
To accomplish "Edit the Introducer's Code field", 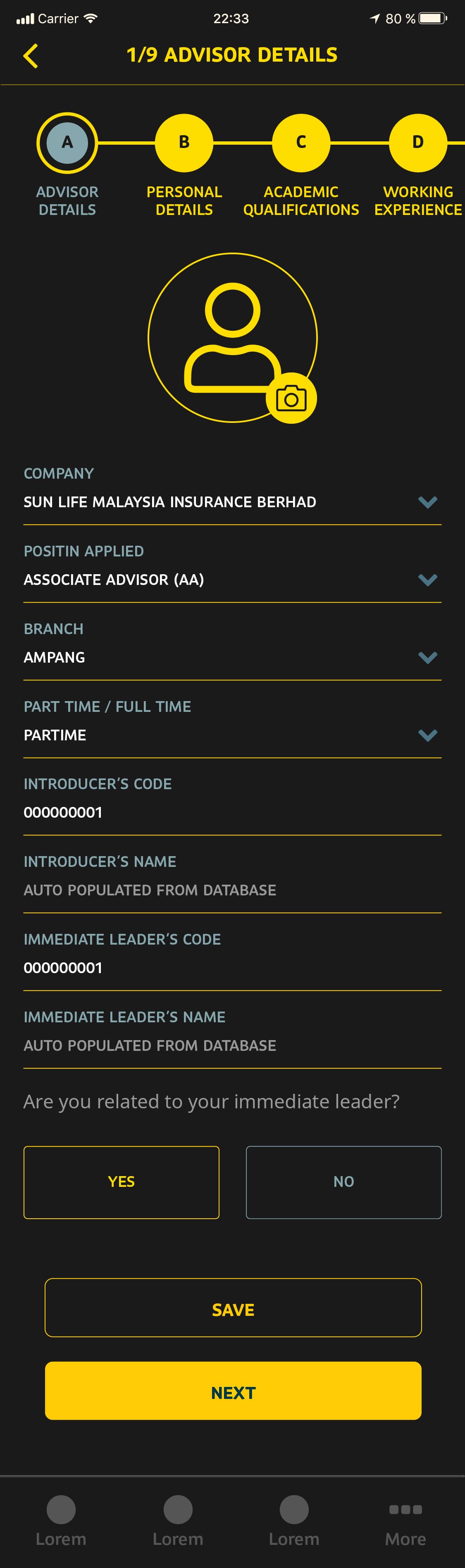I will pos(231,813).
